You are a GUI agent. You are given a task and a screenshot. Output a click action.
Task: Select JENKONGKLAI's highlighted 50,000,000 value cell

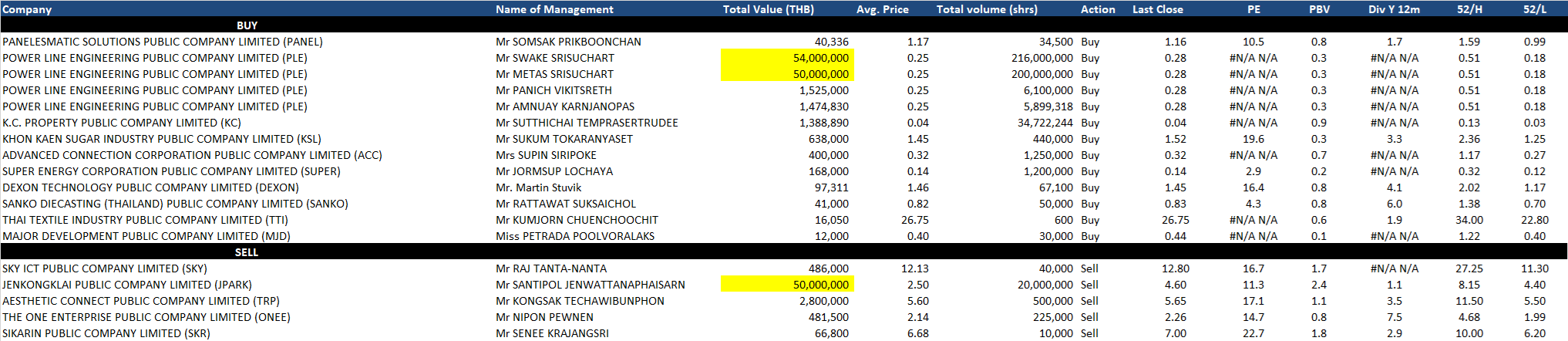point(787,285)
